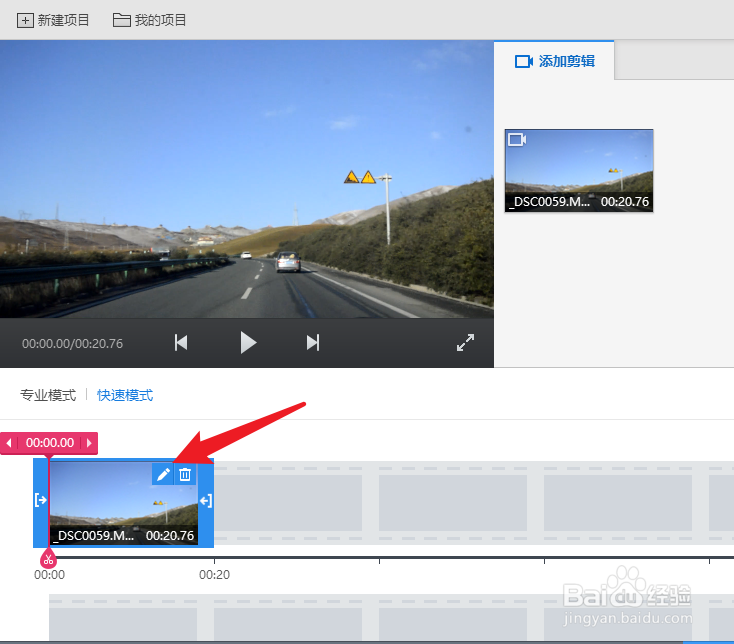Click the video preview frame
This screenshot has height=644, width=734.
pyautogui.click(x=247, y=179)
